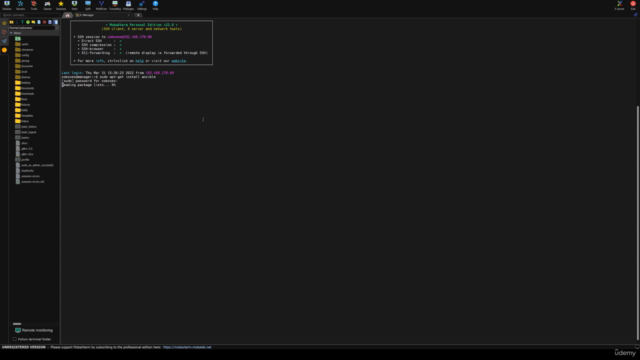The height and width of the screenshot is (360, 640).
Task: Focus the Quick connect field
Action: point(30,15)
